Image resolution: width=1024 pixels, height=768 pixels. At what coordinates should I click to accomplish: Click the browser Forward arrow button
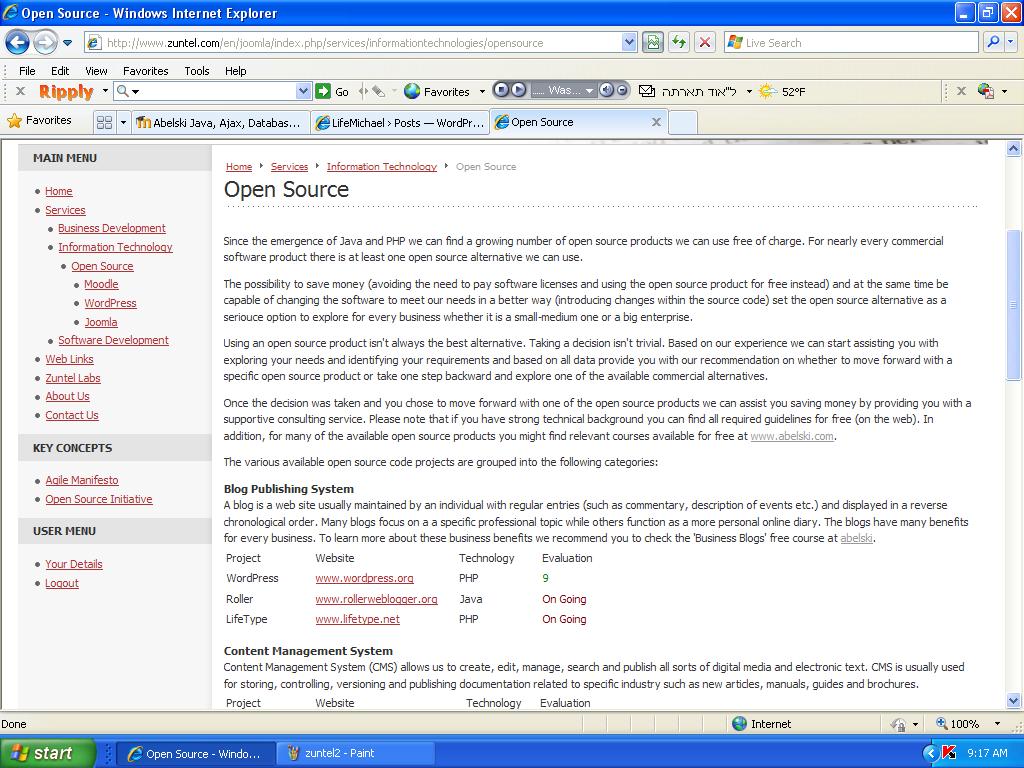[x=44, y=43]
